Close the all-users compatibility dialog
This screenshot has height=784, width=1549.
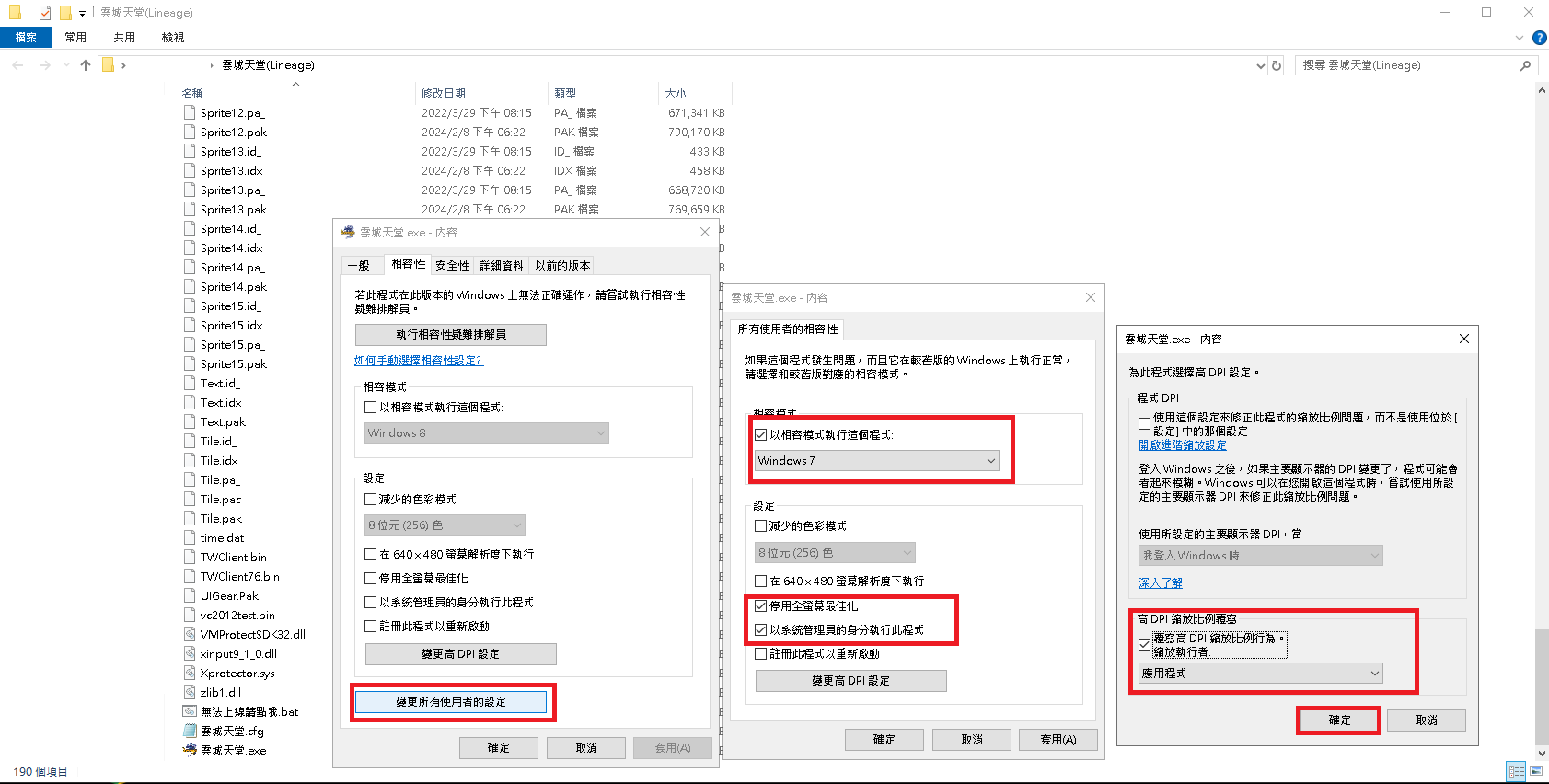click(1091, 297)
